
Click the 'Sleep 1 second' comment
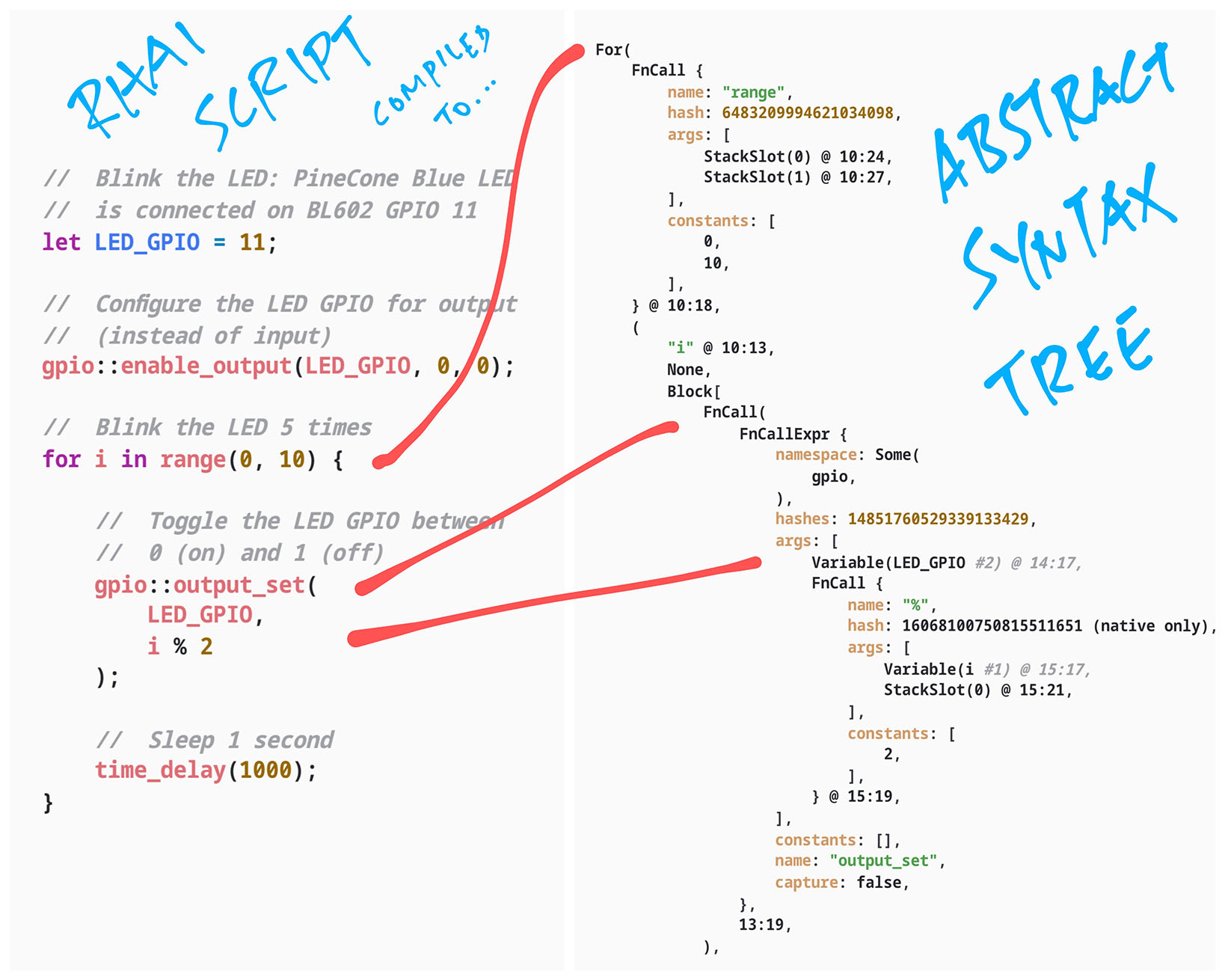pos(241,740)
